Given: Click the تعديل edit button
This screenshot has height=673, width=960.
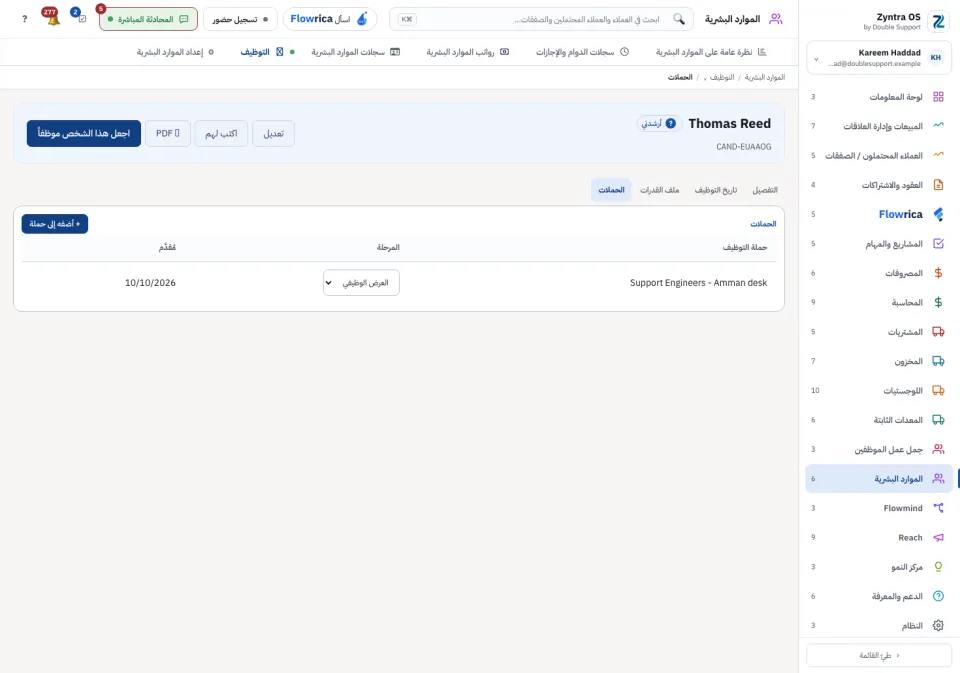Looking at the screenshot, I should [x=273, y=133].
